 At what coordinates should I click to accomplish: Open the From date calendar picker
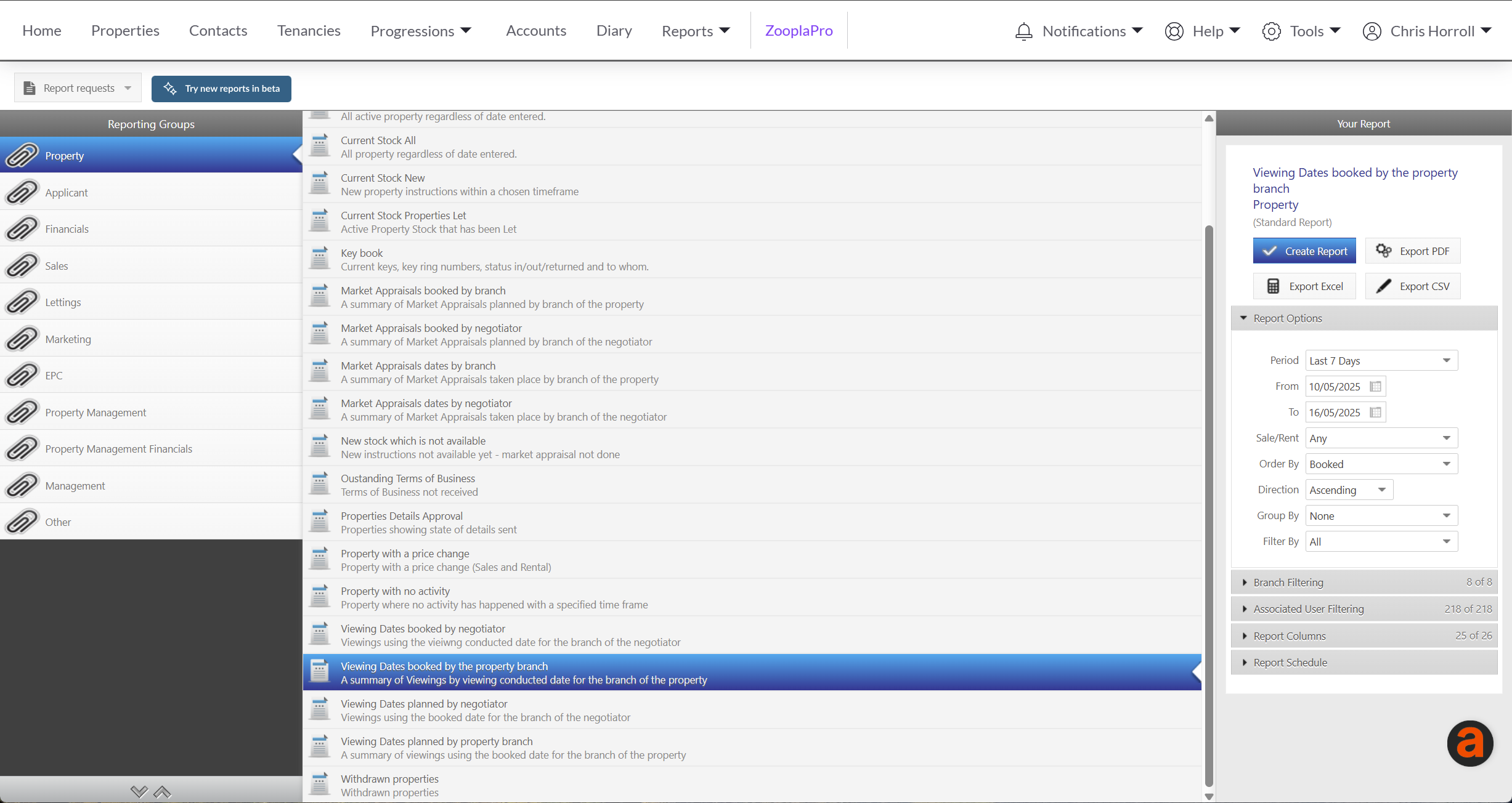(1376, 387)
